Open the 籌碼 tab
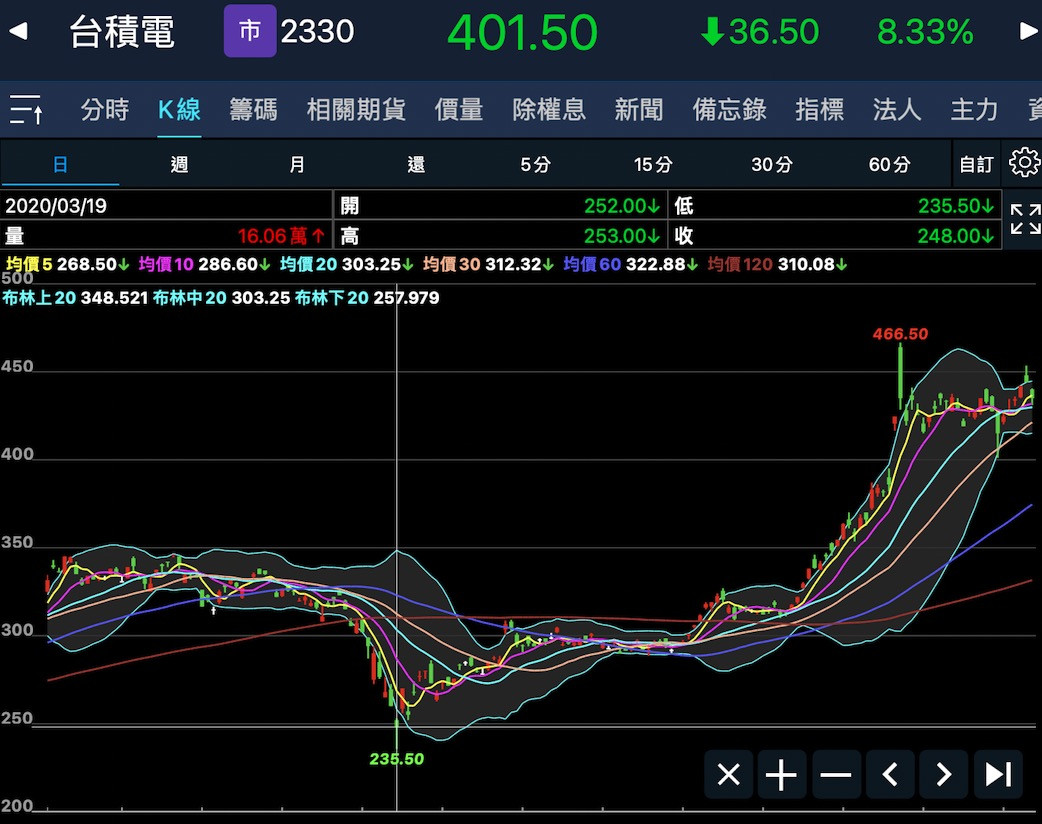The width and height of the screenshot is (1042, 824). tap(253, 109)
